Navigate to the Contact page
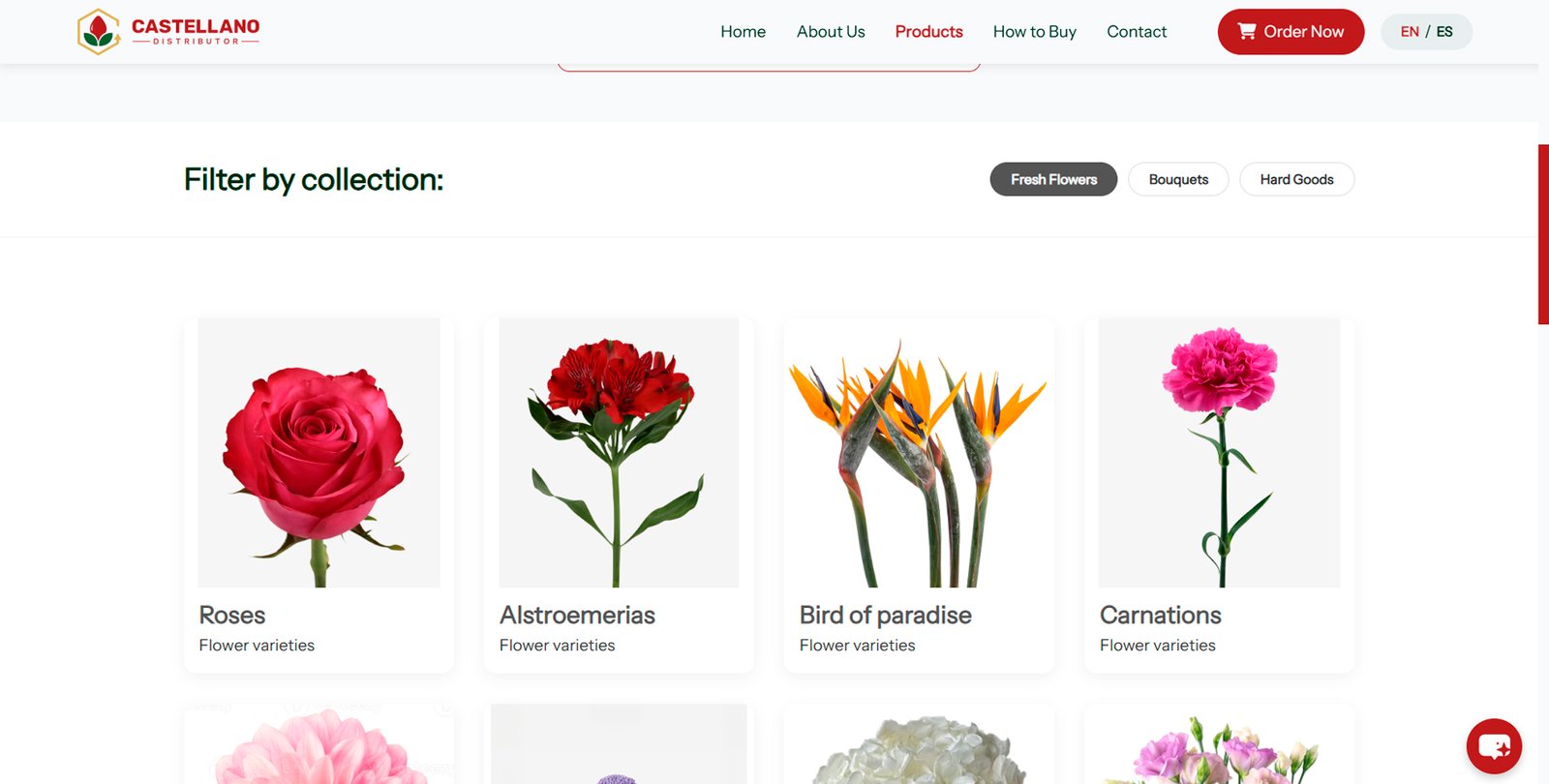The width and height of the screenshot is (1549, 784). 1137,32
